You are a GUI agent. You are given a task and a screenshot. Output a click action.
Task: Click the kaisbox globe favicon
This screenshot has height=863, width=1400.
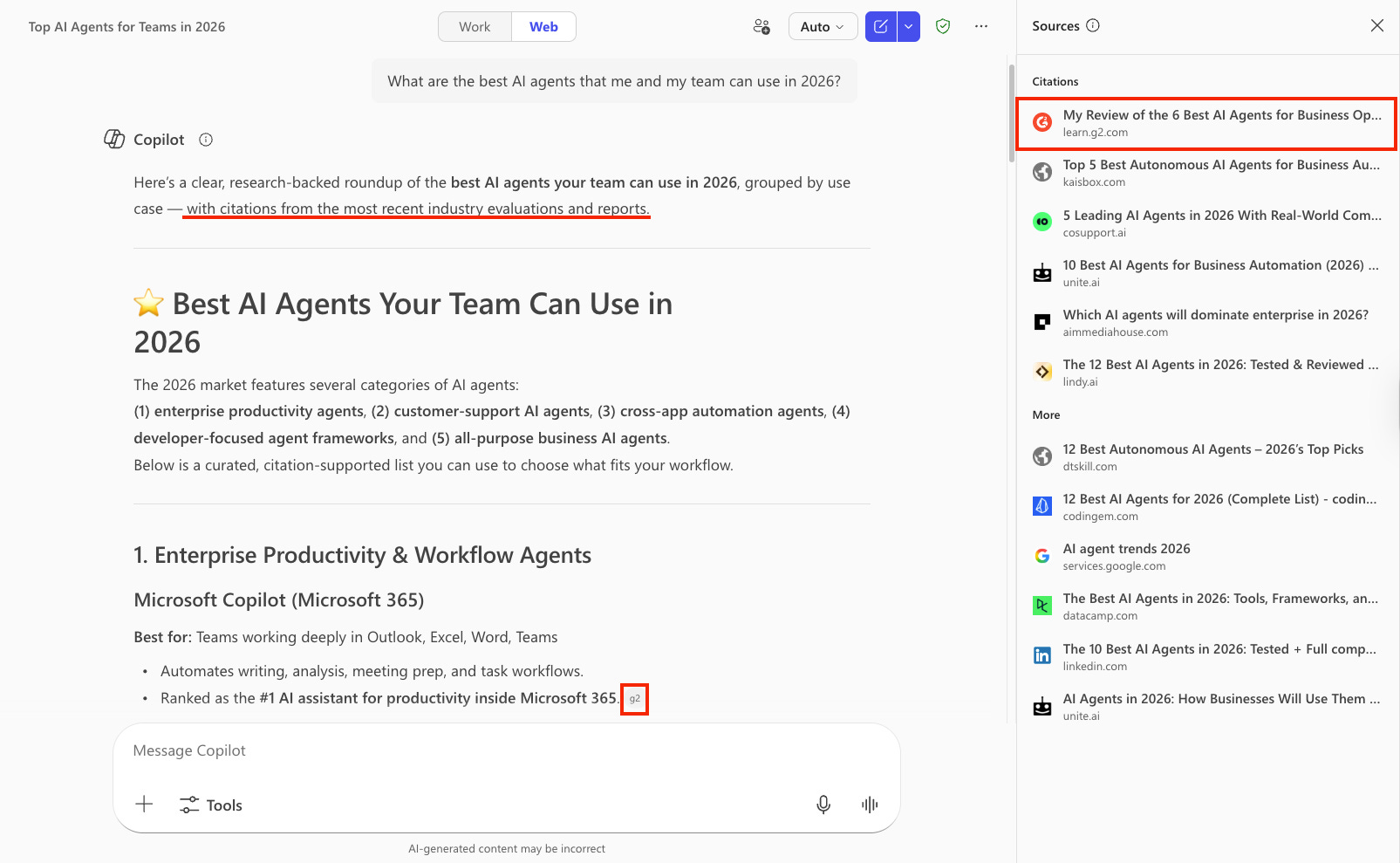click(x=1042, y=173)
